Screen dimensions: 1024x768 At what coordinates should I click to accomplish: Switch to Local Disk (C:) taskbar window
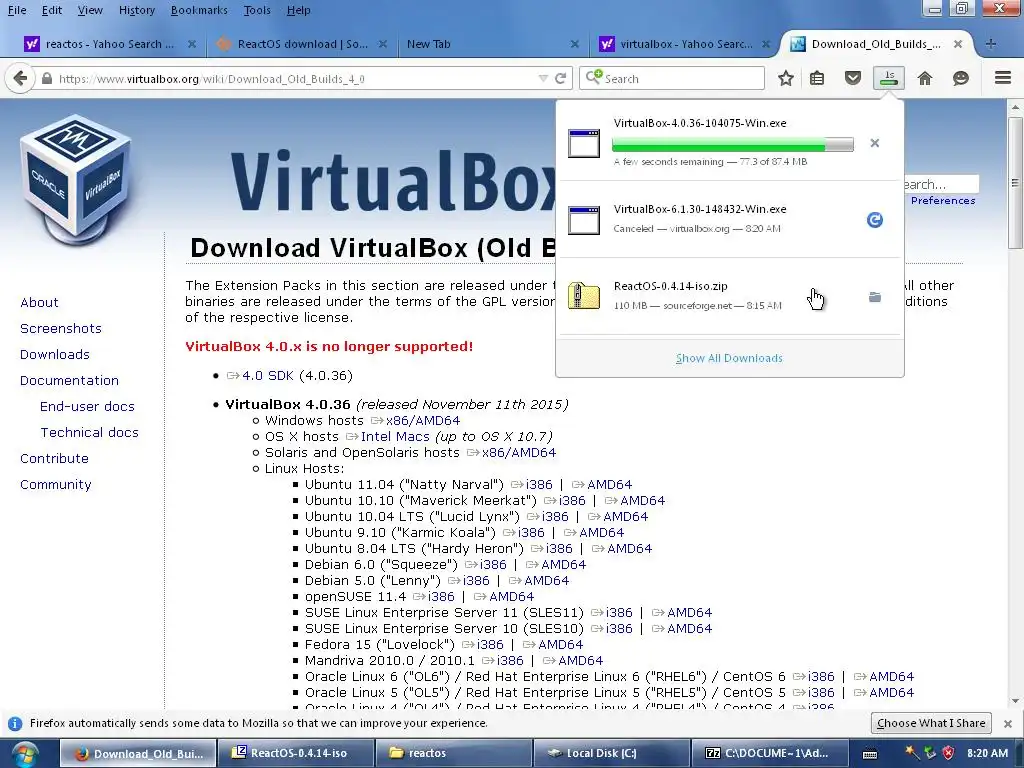(611, 754)
